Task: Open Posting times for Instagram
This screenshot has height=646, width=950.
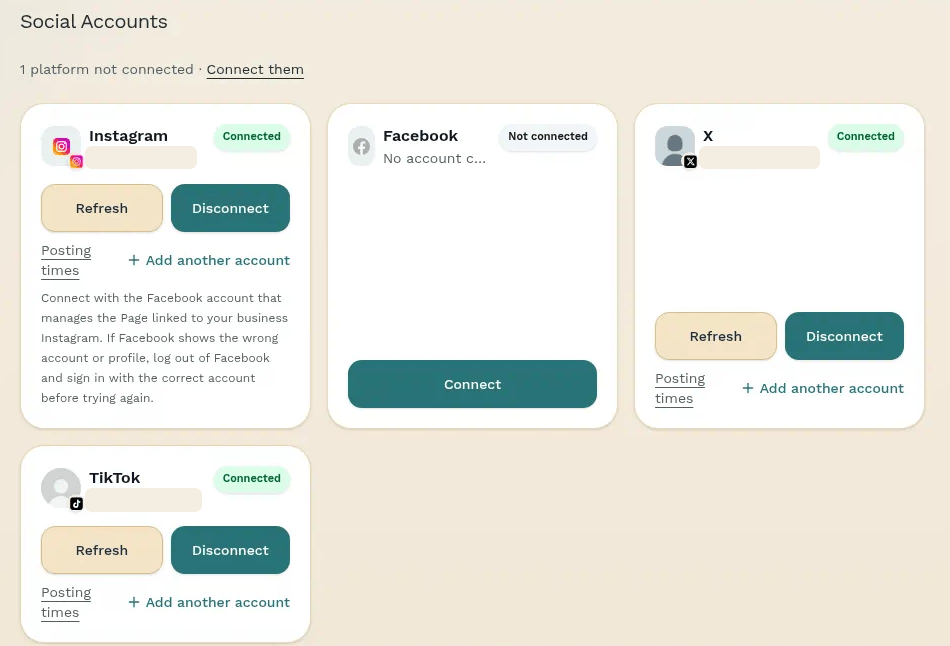Action: click(66, 260)
